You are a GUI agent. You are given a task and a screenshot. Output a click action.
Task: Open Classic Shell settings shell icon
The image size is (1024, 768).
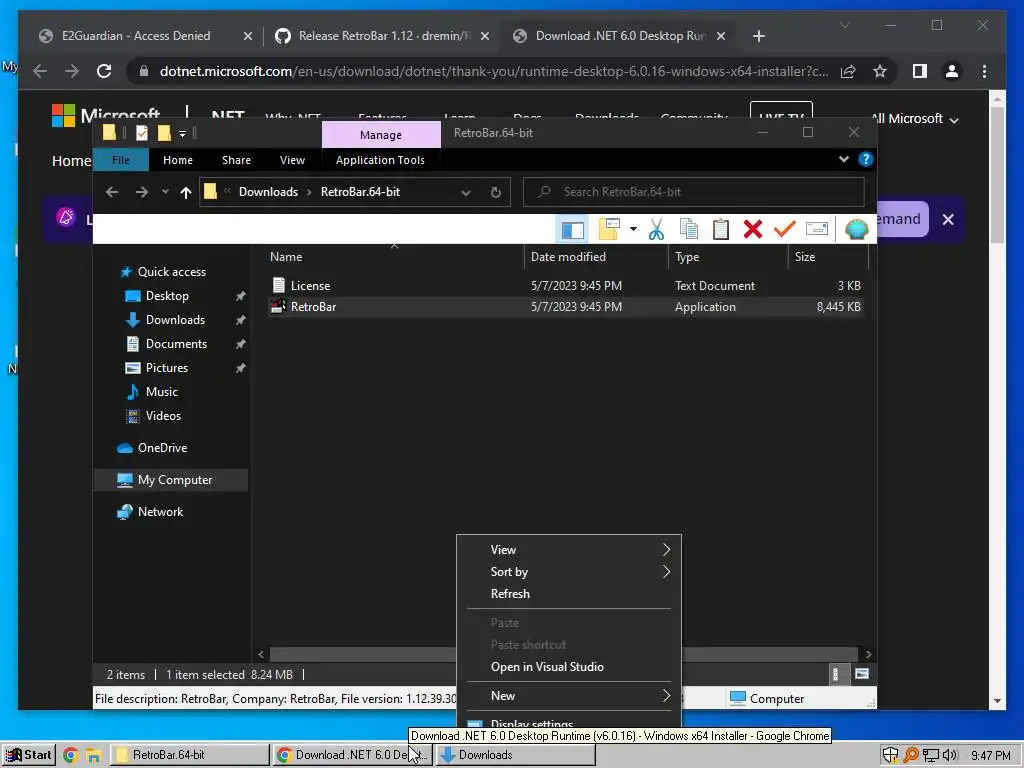[x=856, y=229]
